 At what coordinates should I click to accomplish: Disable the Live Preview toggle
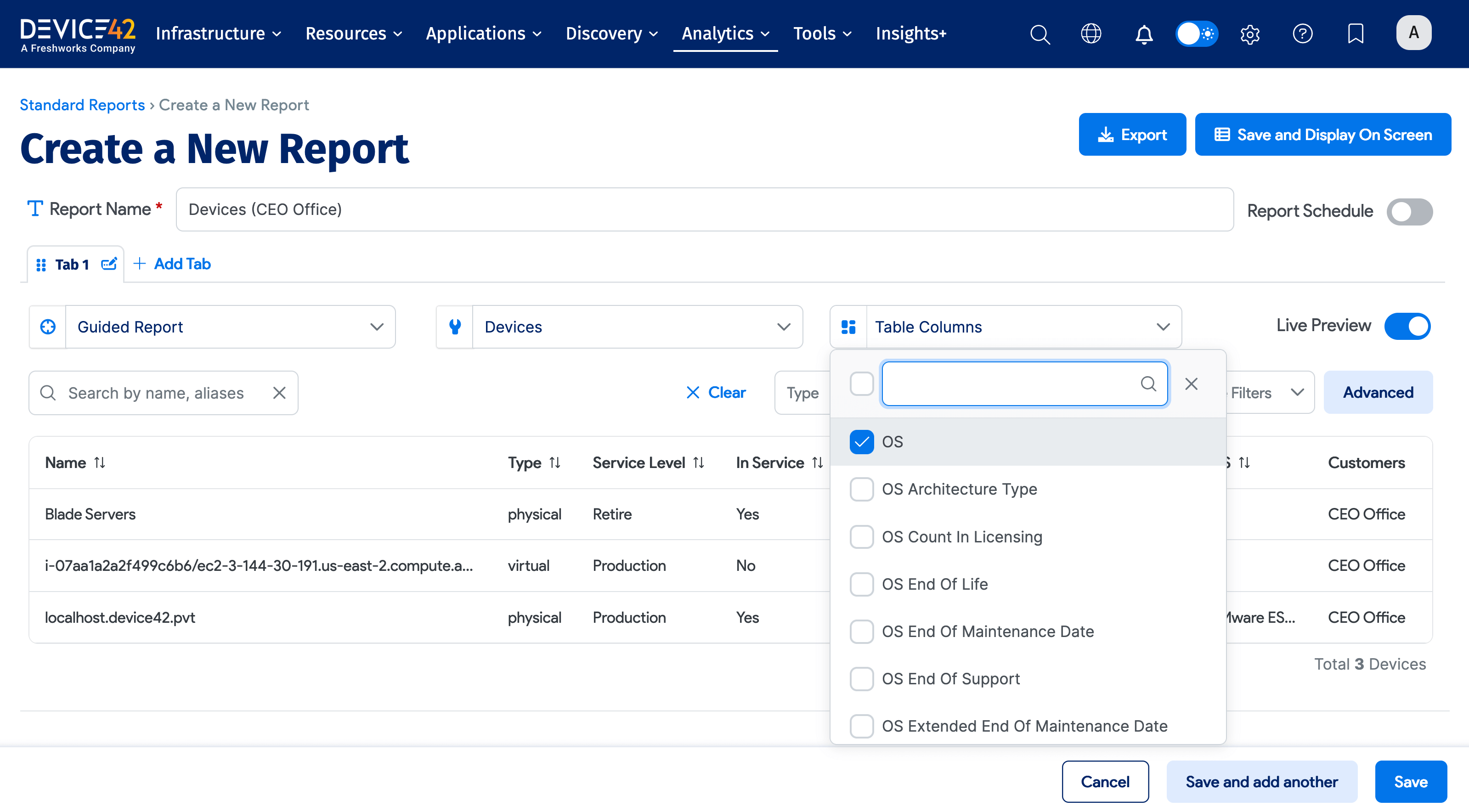click(x=1407, y=326)
